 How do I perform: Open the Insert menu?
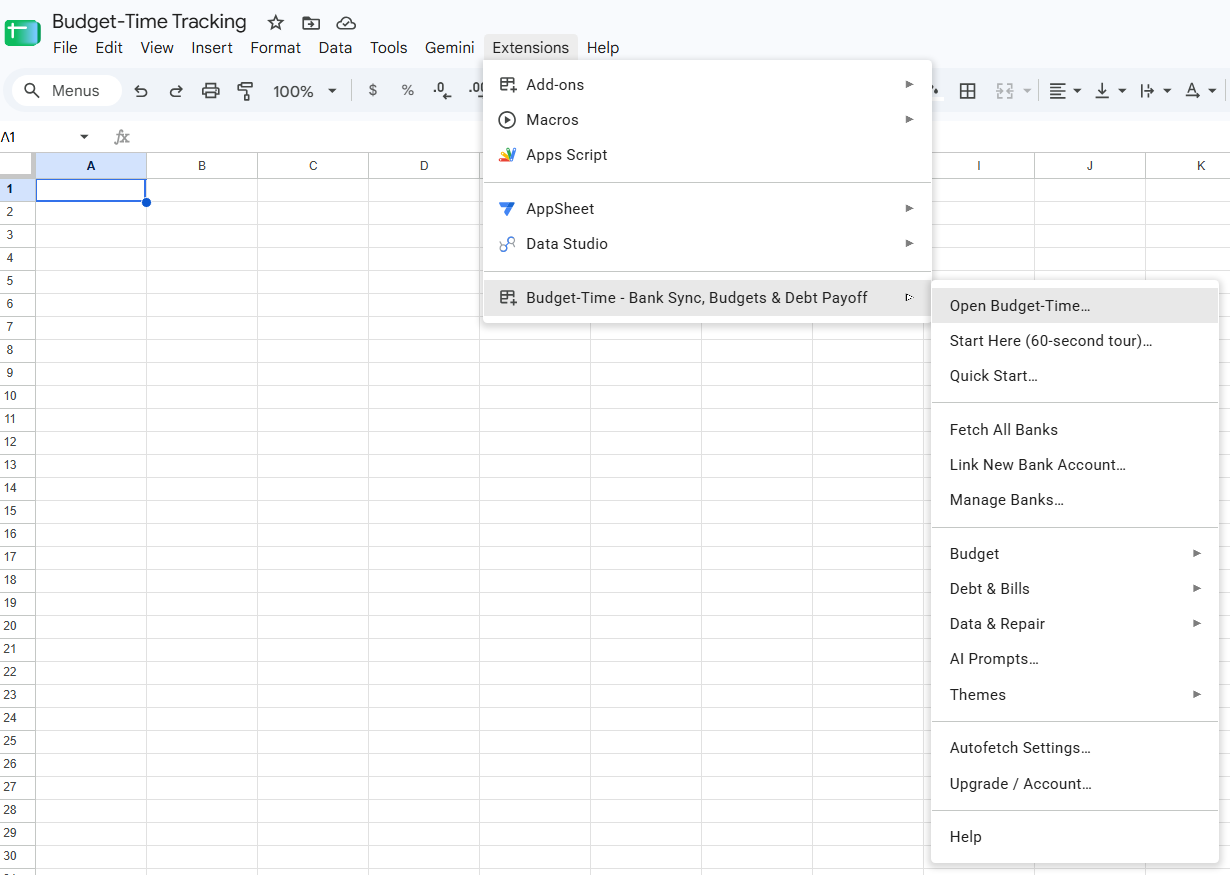coord(212,48)
